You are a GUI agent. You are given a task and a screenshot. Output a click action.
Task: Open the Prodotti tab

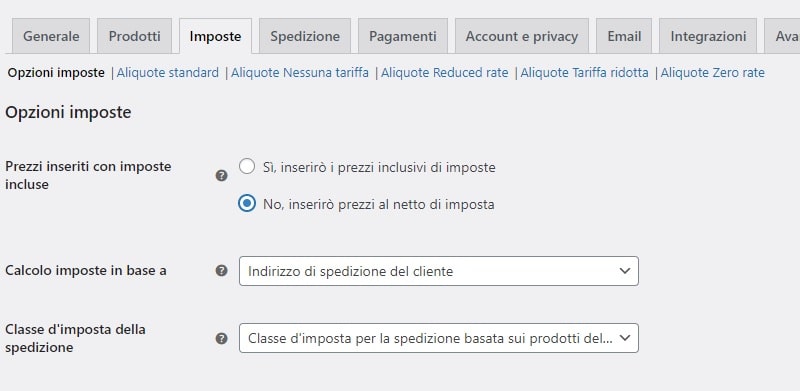(135, 36)
